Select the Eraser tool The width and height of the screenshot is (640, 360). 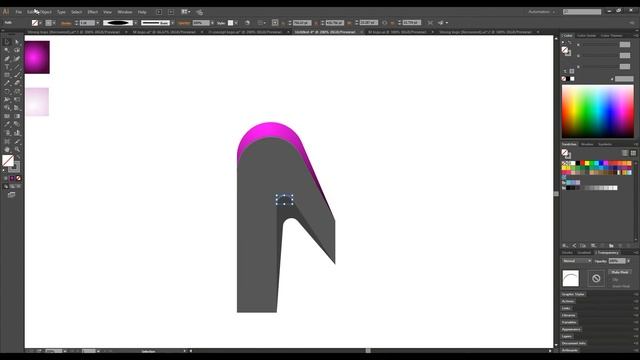17,83
